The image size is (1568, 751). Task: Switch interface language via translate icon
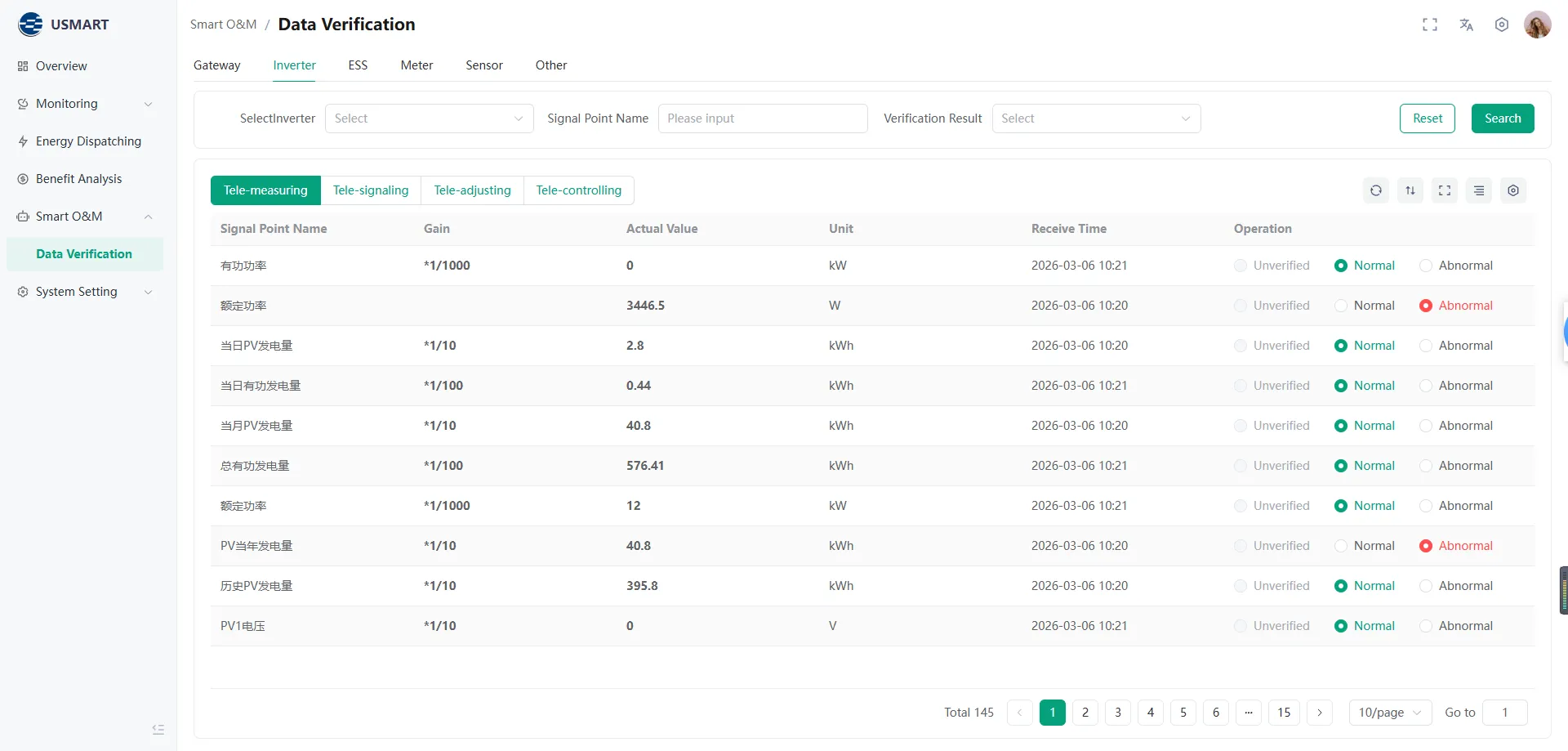pyautogui.click(x=1466, y=25)
